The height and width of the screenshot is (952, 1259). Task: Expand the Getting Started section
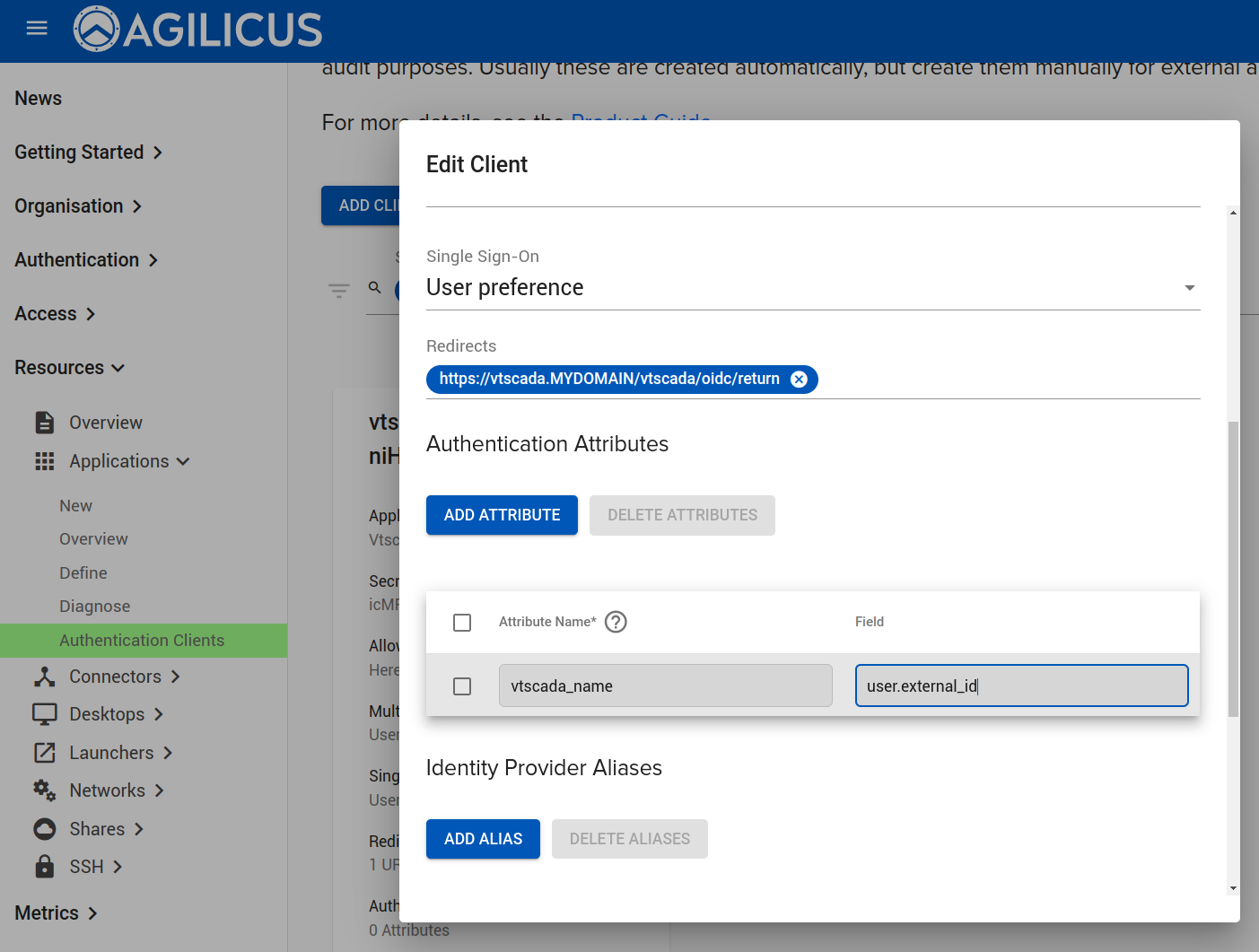point(88,153)
